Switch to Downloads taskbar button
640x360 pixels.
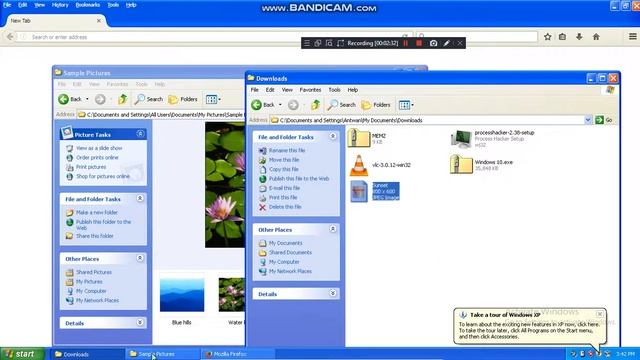click(x=87, y=354)
